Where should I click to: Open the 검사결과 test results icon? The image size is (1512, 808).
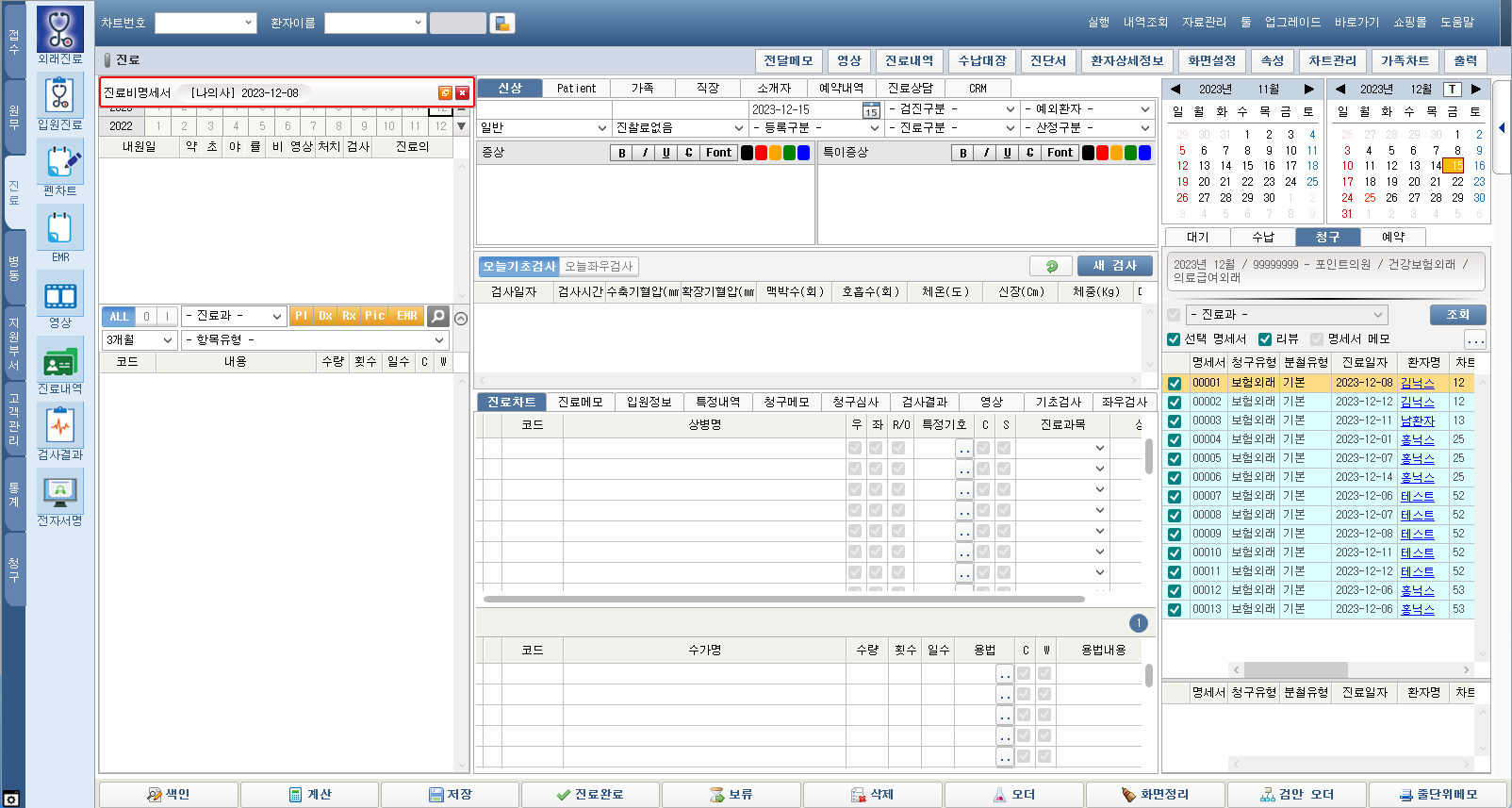(60, 426)
